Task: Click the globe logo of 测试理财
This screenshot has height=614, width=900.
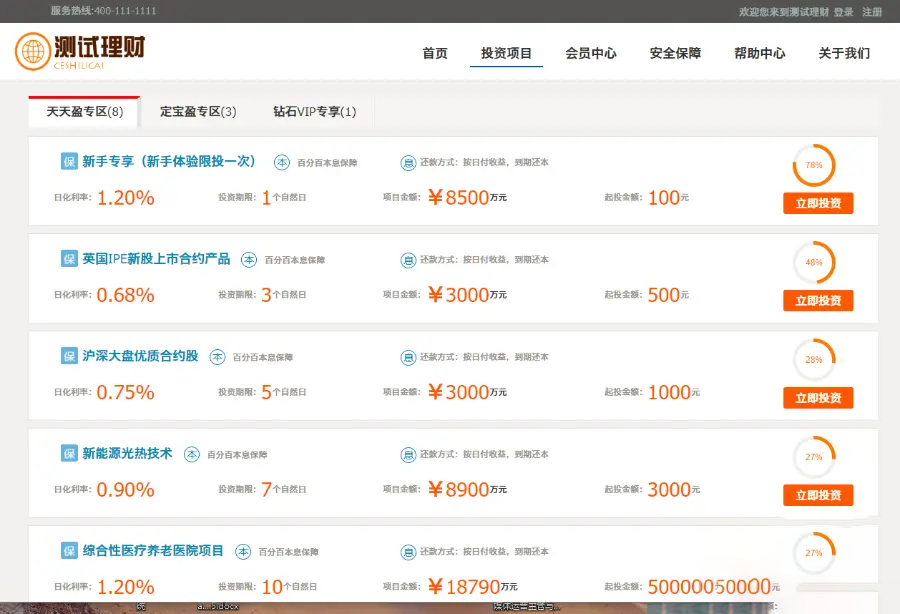Action: [33, 52]
